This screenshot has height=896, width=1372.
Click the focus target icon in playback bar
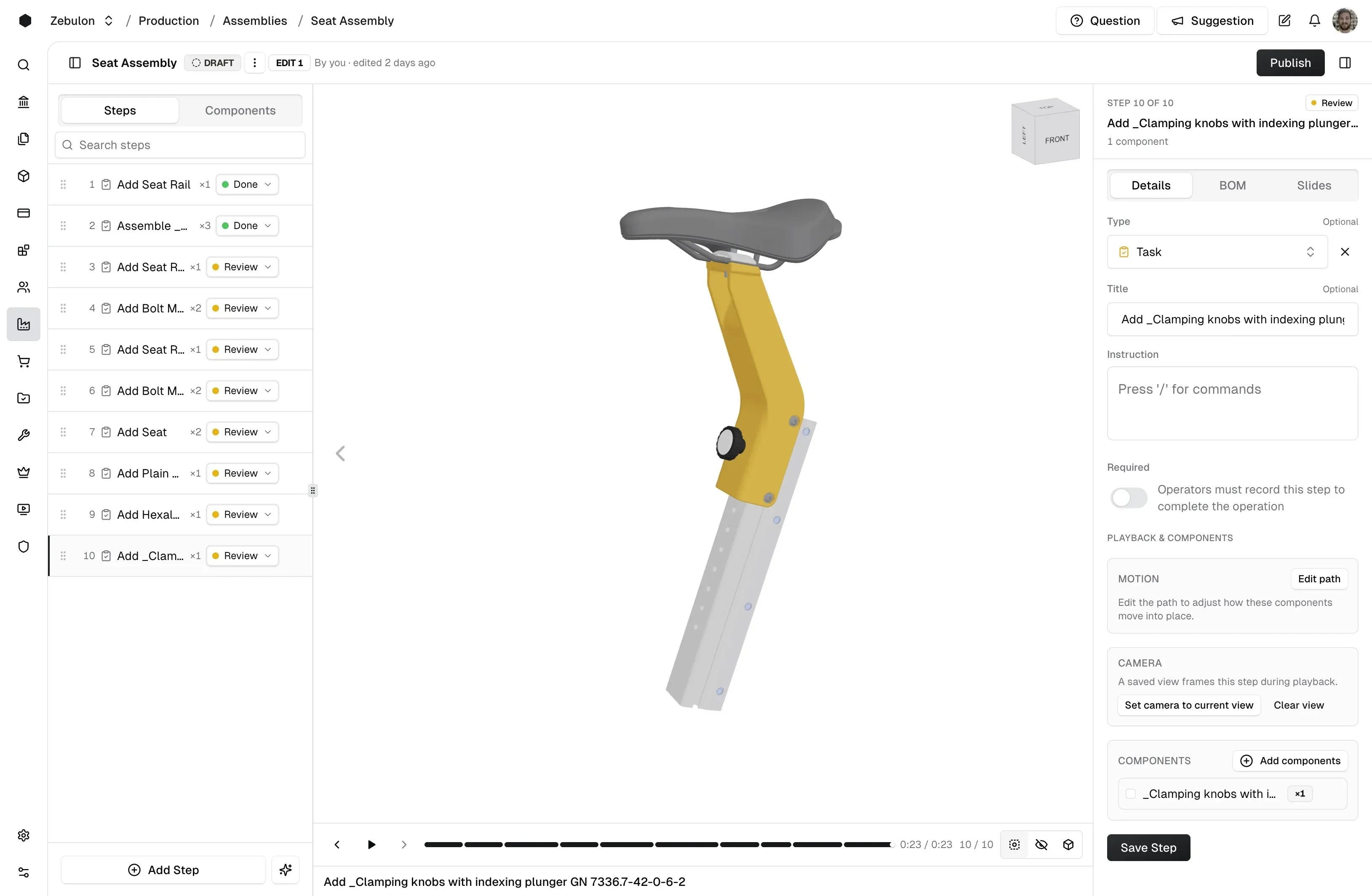pyautogui.click(x=1014, y=844)
